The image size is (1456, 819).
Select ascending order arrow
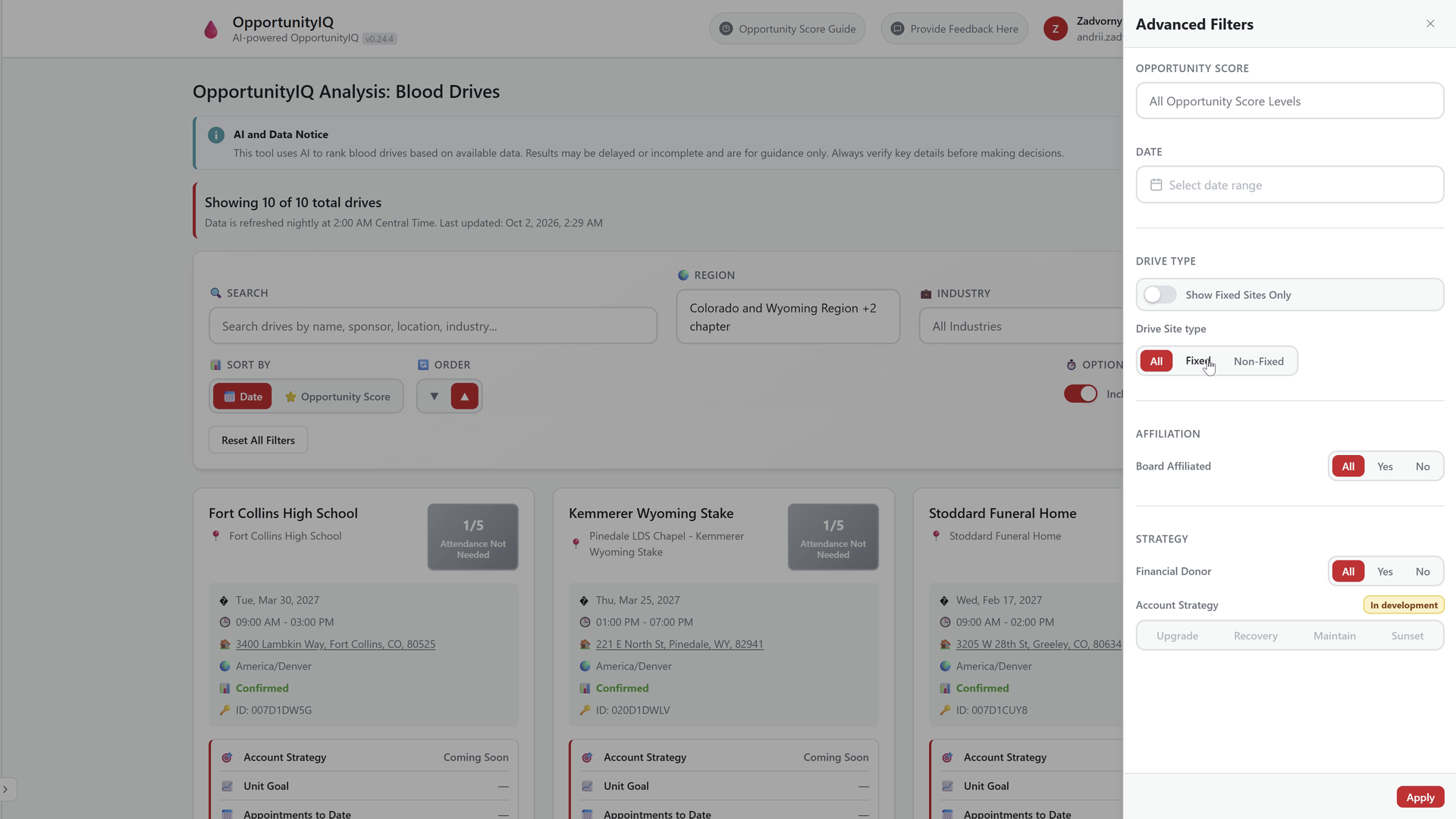[465, 396]
